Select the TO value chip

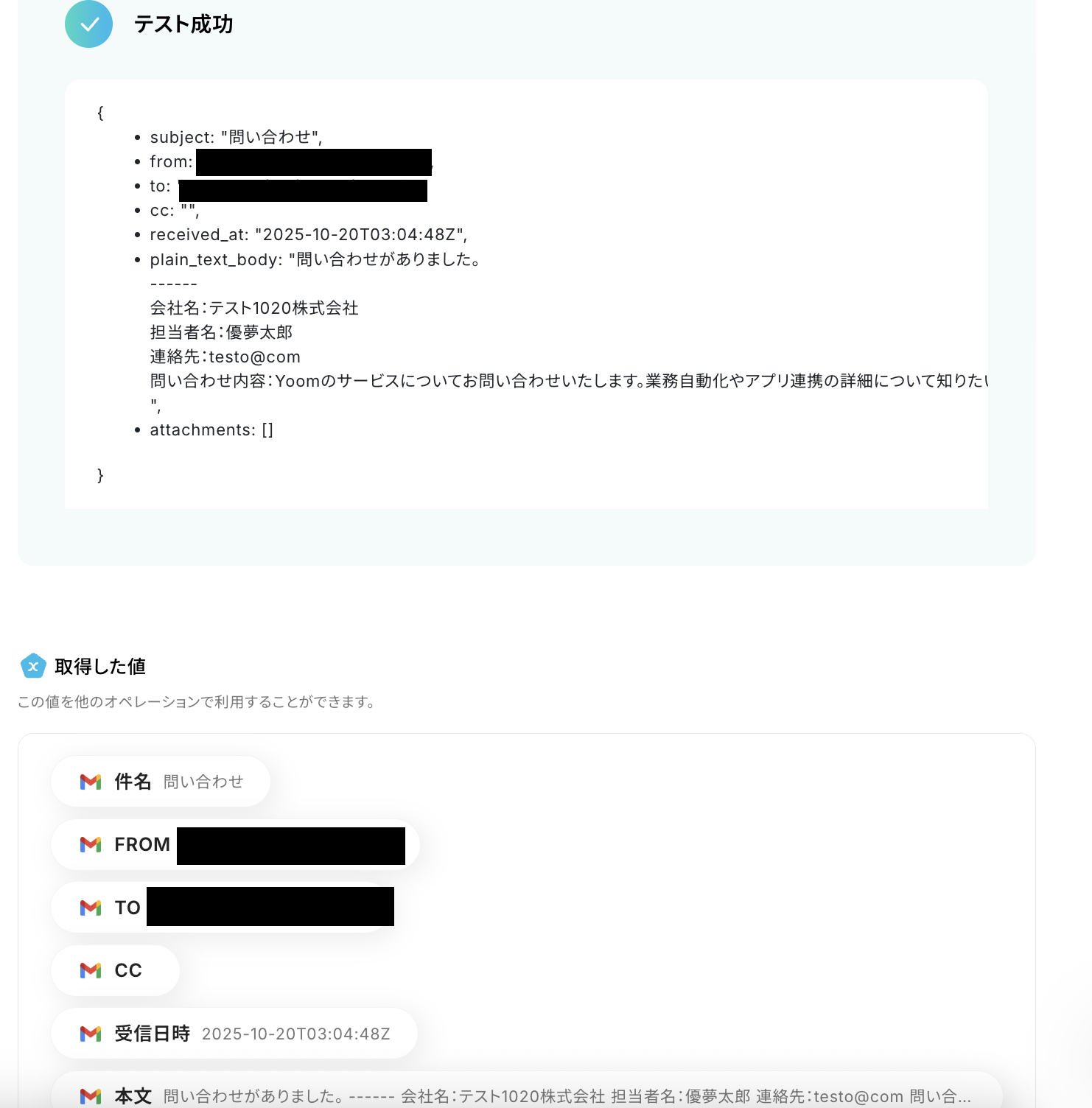[223, 908]
